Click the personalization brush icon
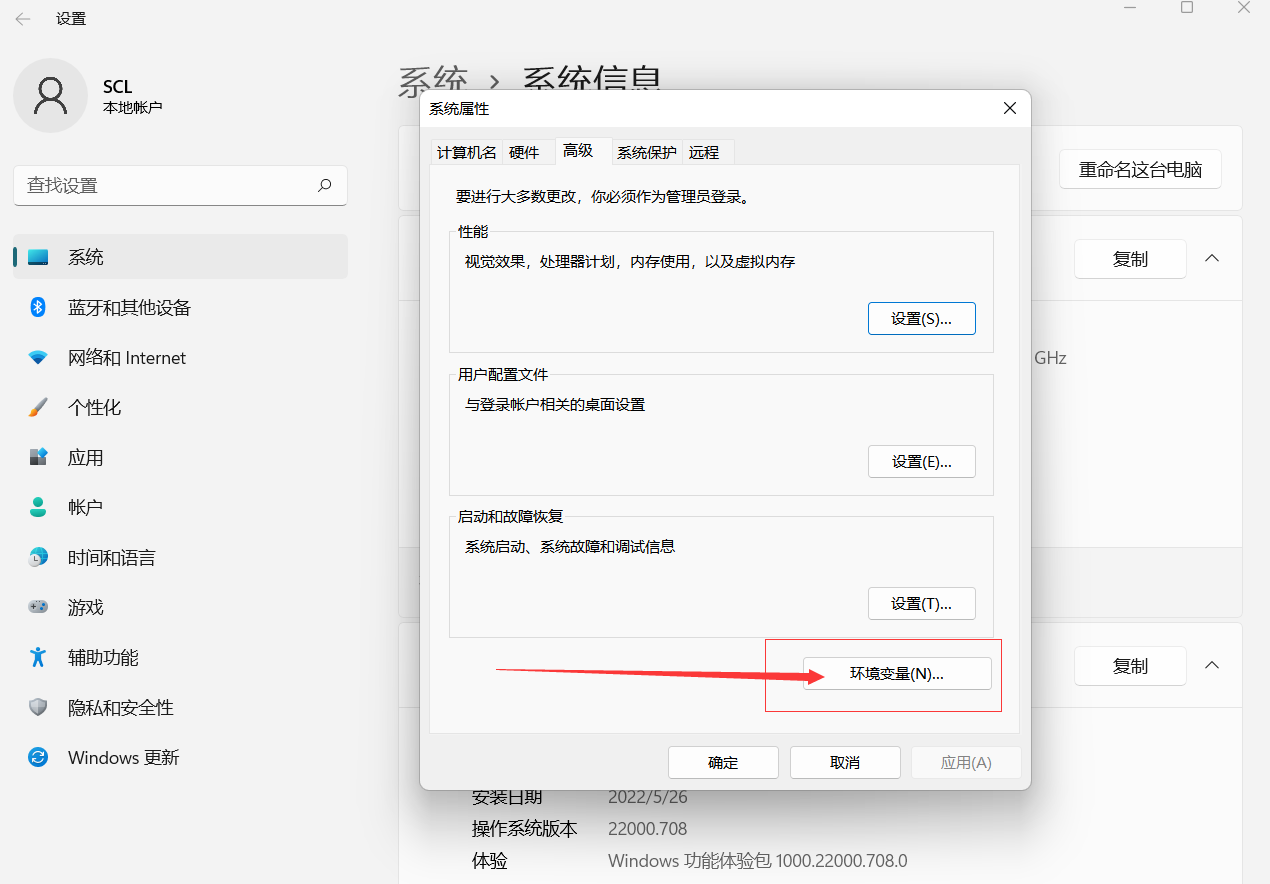Viewport: 1270px width, 884px height. tap(38, 407)
